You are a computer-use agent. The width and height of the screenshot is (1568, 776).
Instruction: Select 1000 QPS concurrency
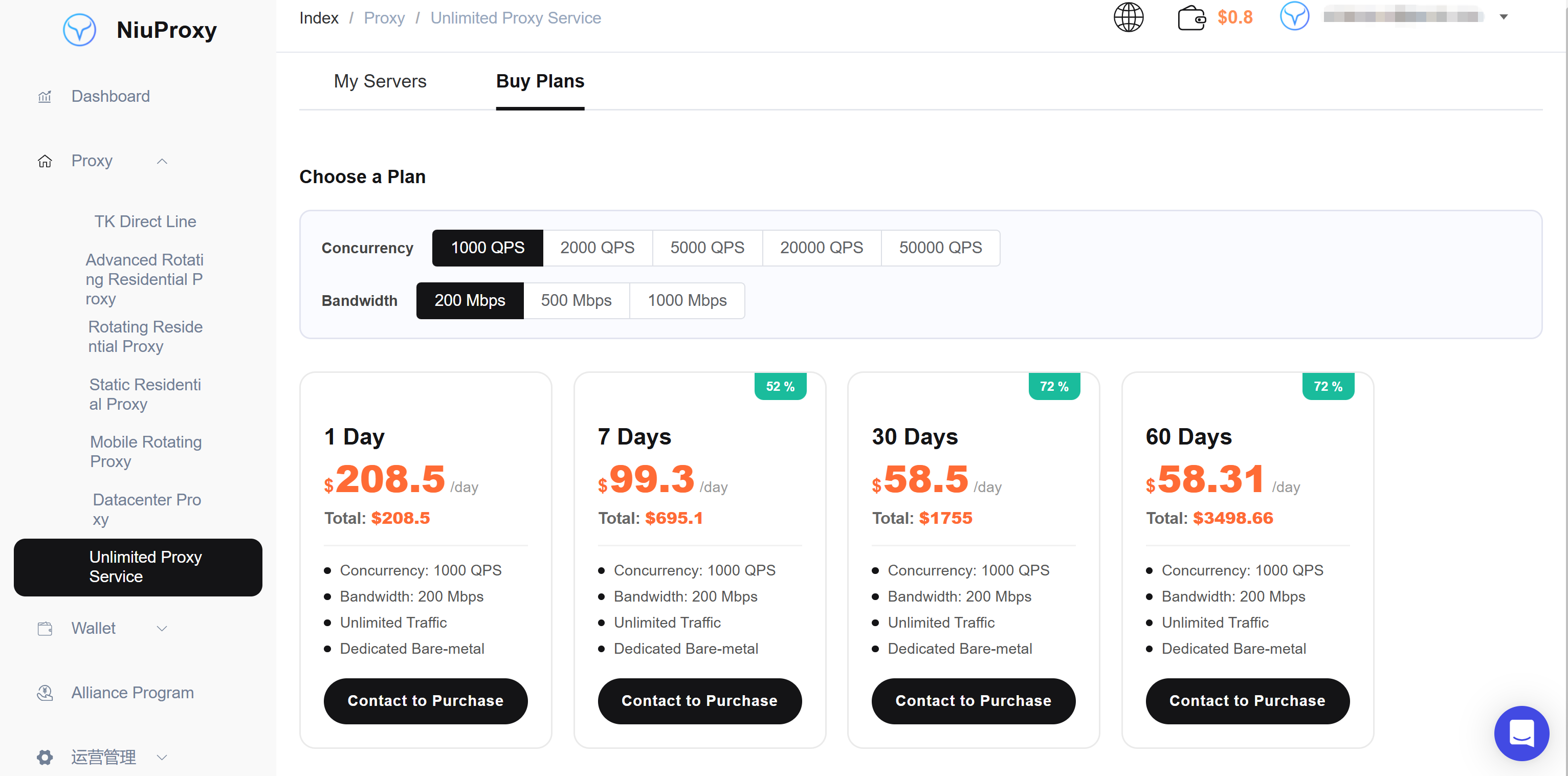[488, 248]
